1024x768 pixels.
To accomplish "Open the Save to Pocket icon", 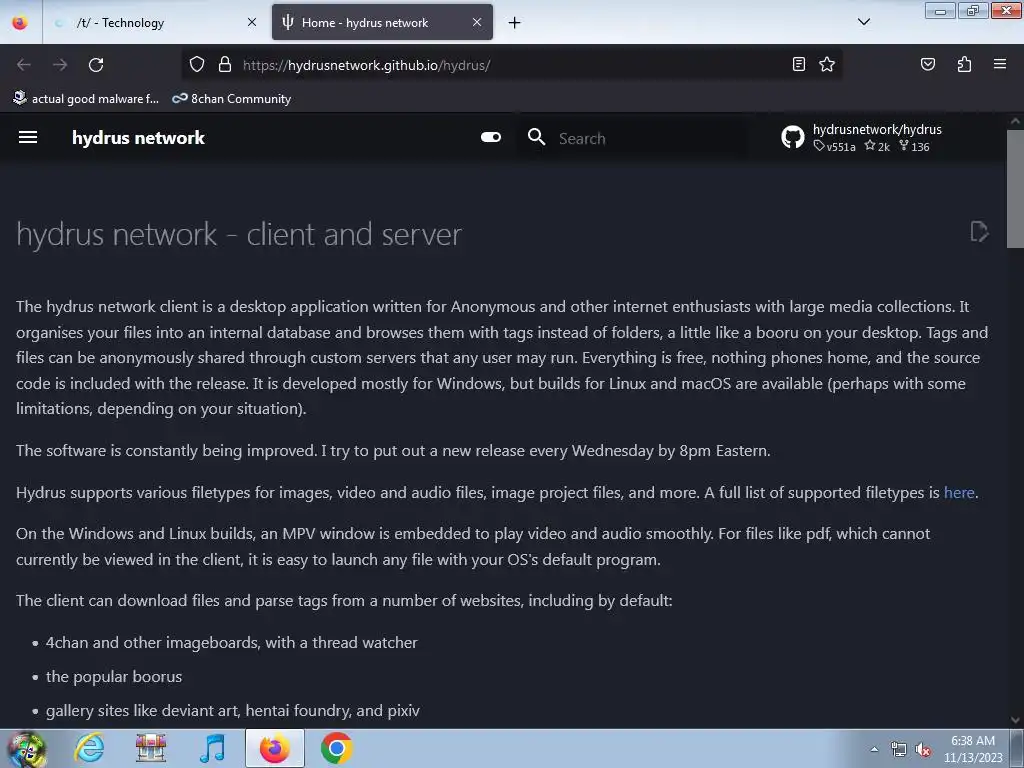I will click(x=928, y=64).
